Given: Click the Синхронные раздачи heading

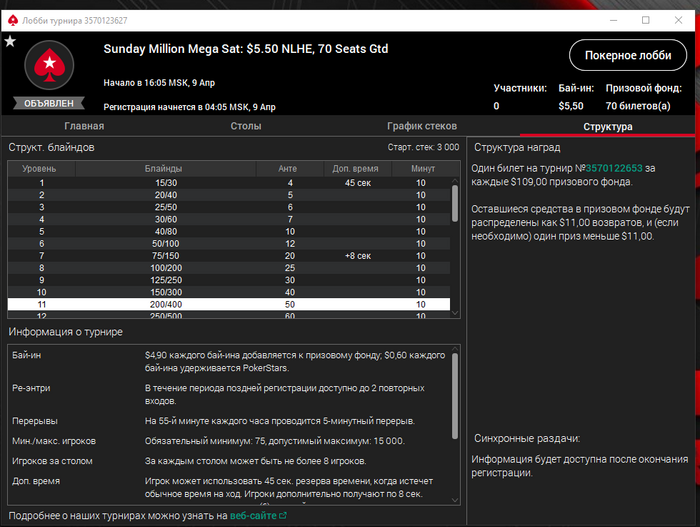Looking at the screenshot, I should pyautogui.click(x=527, y=439).
